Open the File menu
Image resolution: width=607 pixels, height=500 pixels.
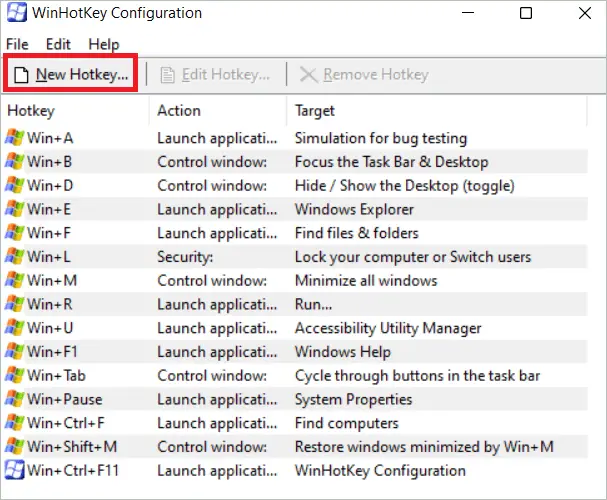point(17,44)
